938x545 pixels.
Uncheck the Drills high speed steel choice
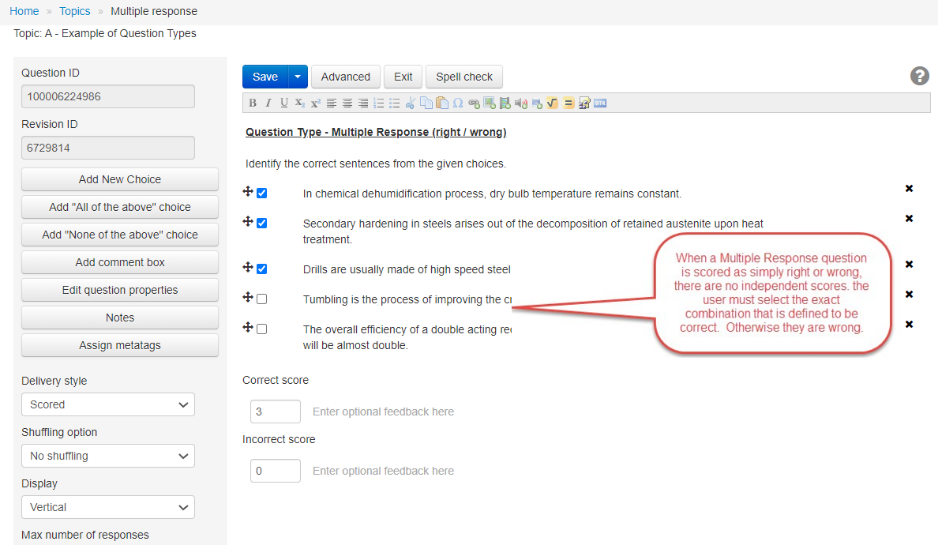click(262, 269)
